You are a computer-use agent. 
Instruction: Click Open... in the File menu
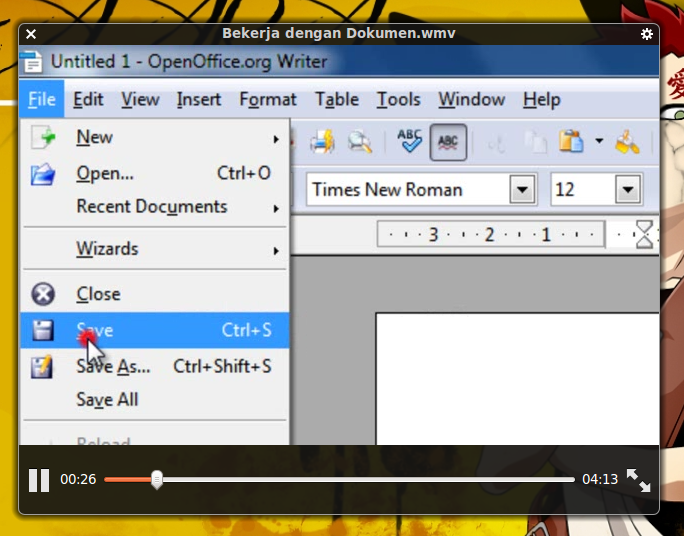(105, 173)
